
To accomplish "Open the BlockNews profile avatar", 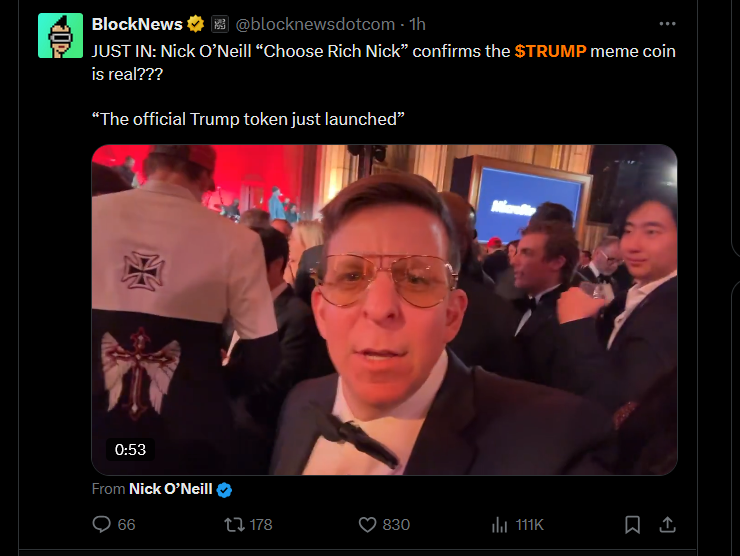I will point(60,36).
